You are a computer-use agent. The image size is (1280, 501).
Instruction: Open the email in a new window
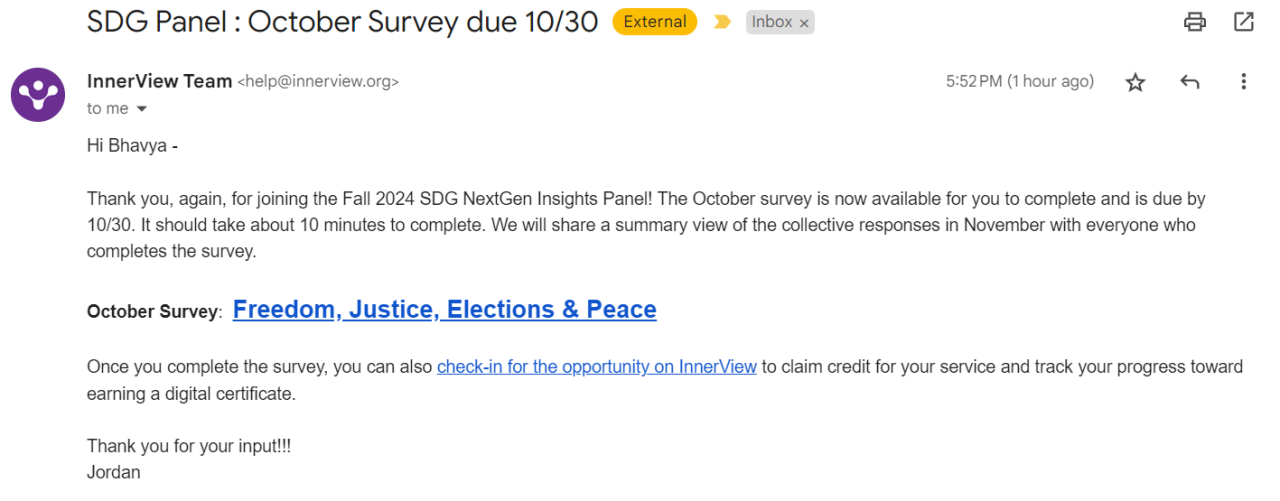[x=1243, y=22]
